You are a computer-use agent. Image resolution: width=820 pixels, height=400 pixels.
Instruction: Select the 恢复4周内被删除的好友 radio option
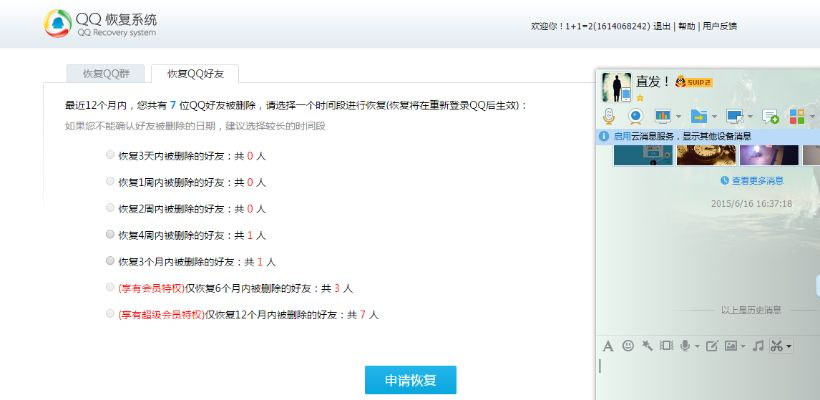(109, 234)
